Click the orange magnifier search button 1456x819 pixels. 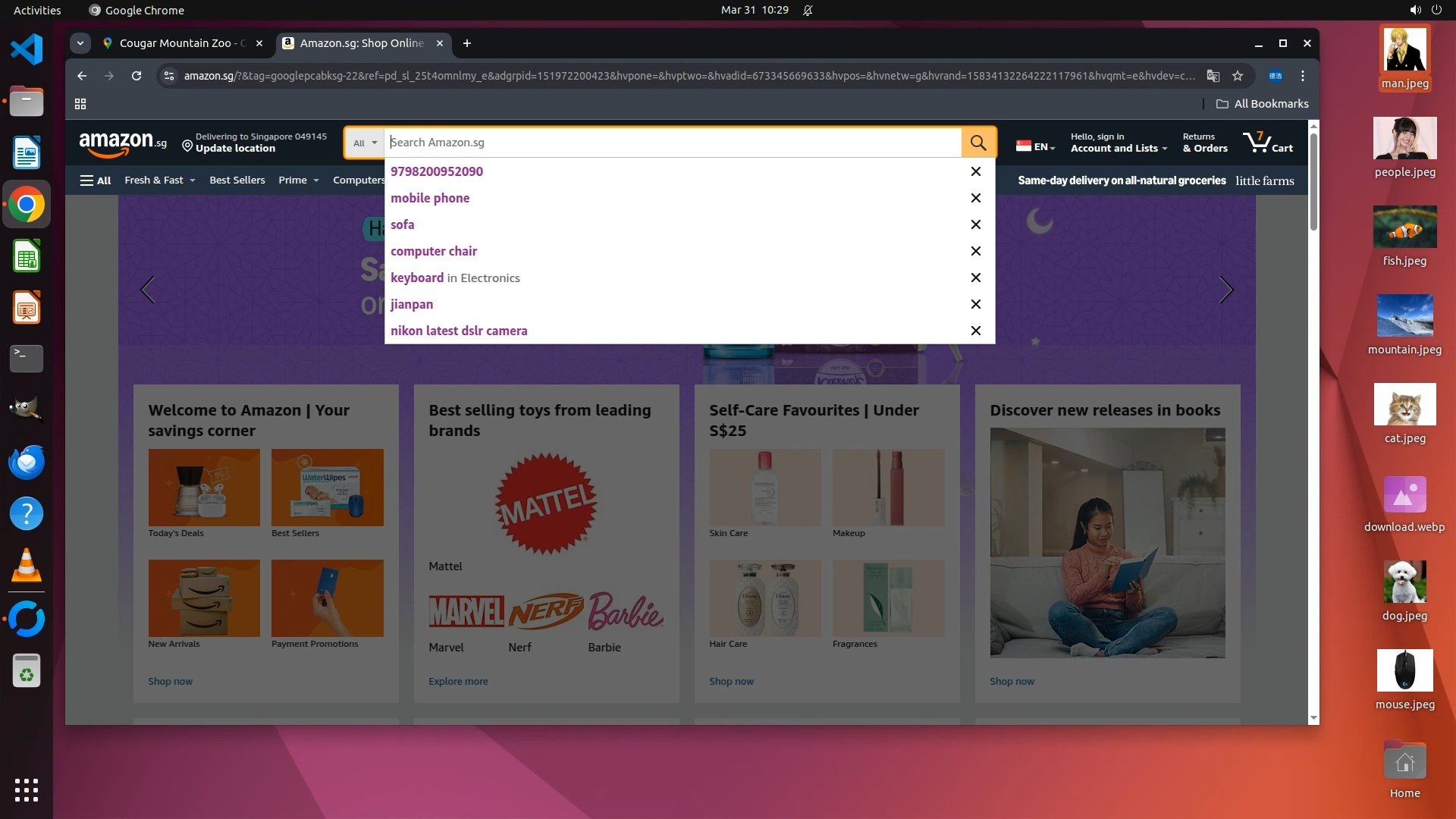pyautogui.click(x=978, y=143)
